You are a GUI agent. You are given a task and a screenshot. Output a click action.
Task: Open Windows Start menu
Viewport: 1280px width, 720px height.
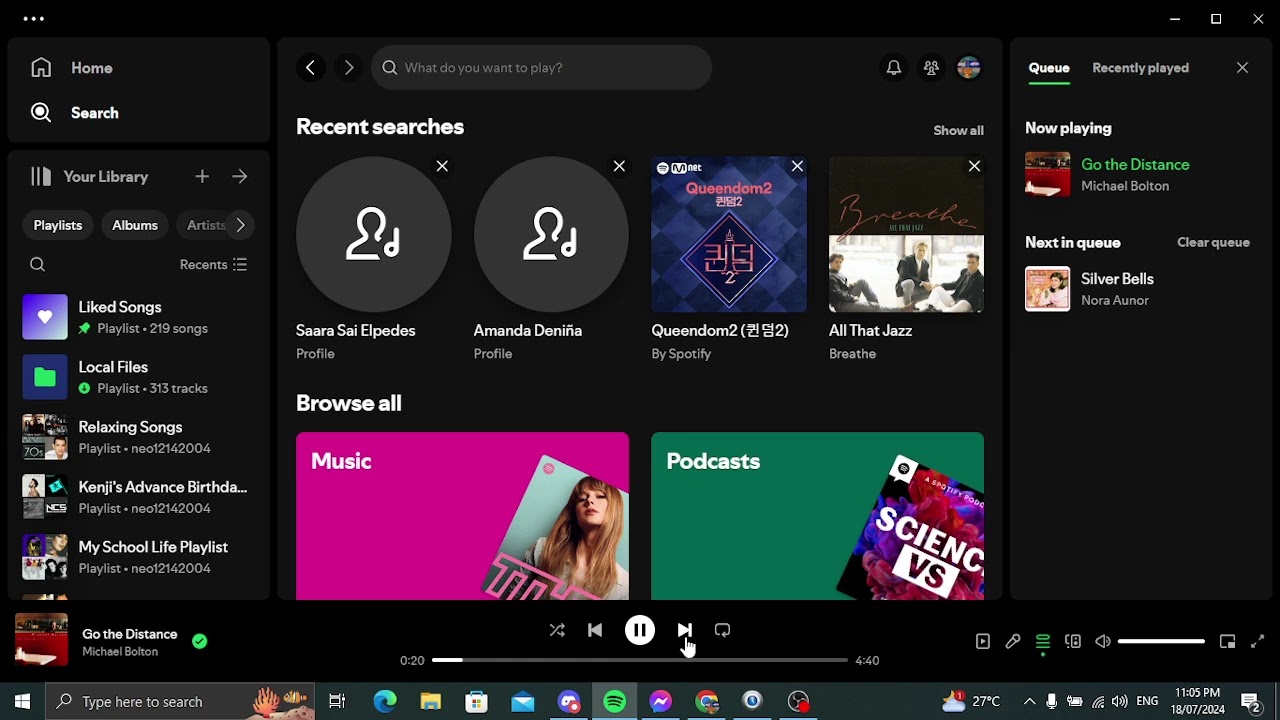tap(22, 702)
